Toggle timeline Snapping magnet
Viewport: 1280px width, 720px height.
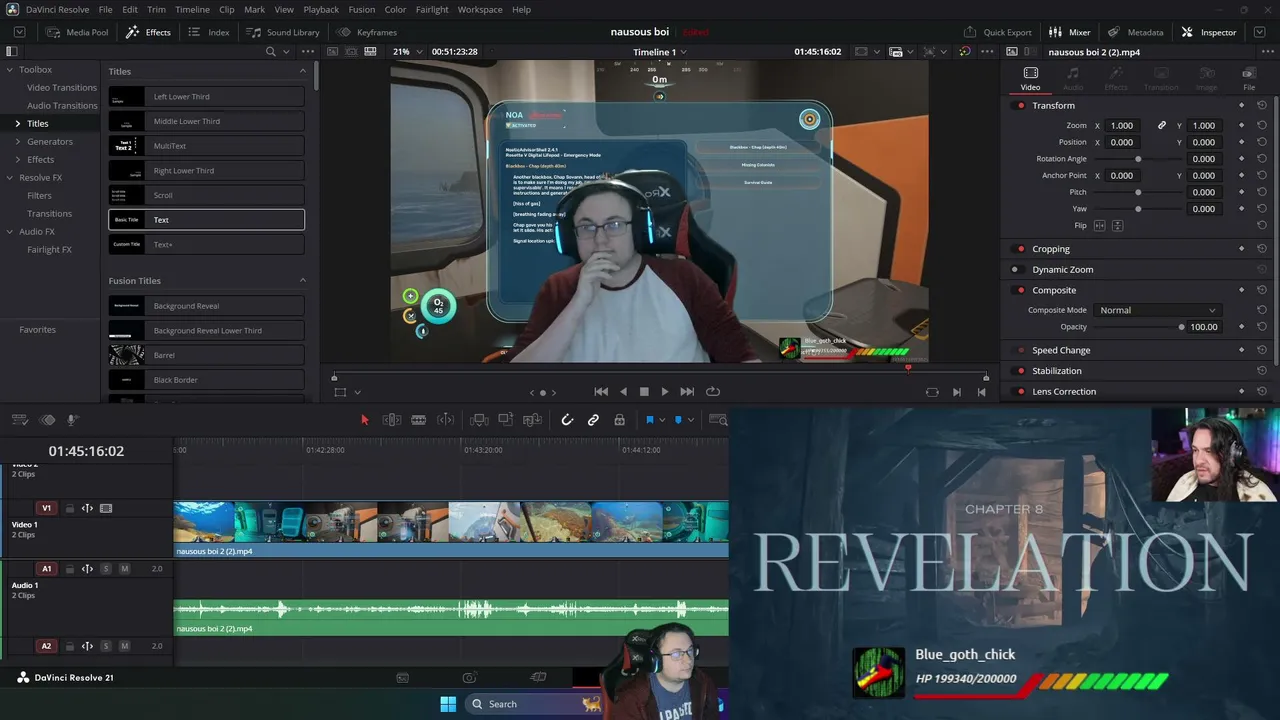tap(567, 420)
